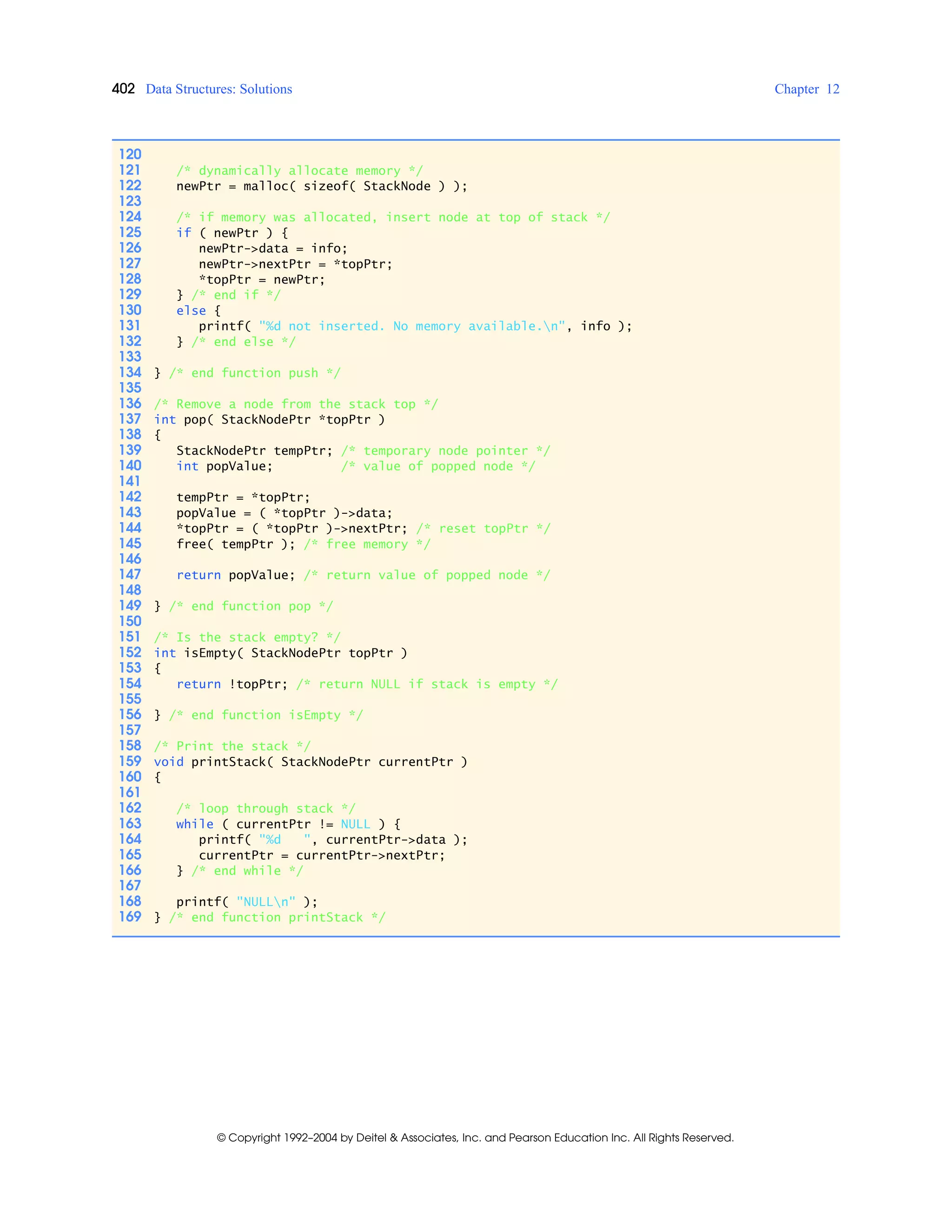This screenshot has height=1232, width=952.
Task: Click 'end function printStack' comment
Action: [x=277, y=918]
